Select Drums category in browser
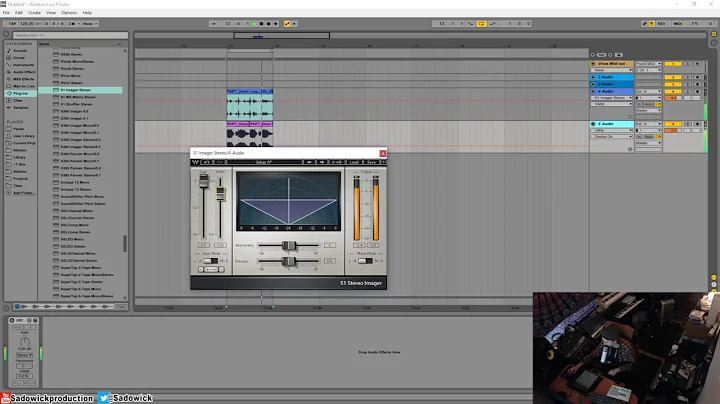This screenshot has width=720, height=404. [19, 58]
